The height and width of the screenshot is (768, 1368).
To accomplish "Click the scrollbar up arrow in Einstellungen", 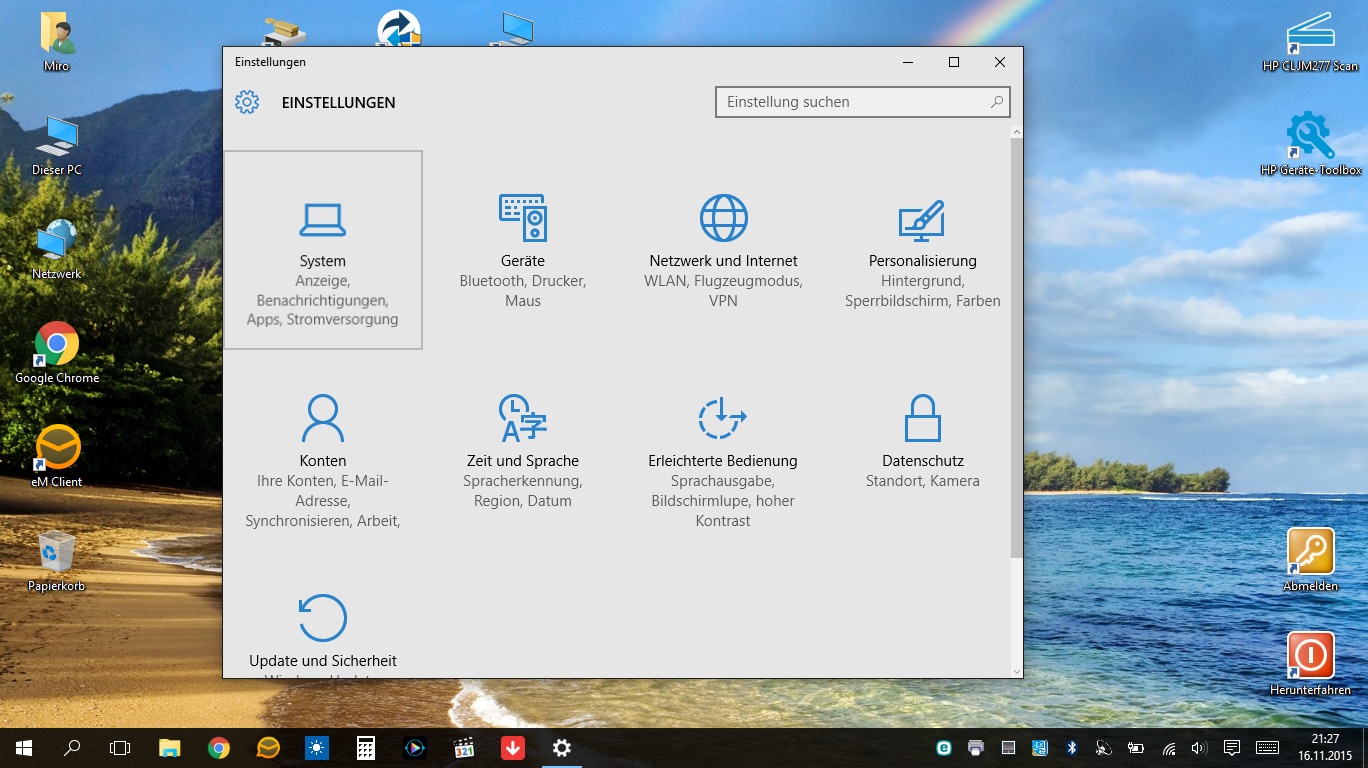I will click(x=1017, y=131).
